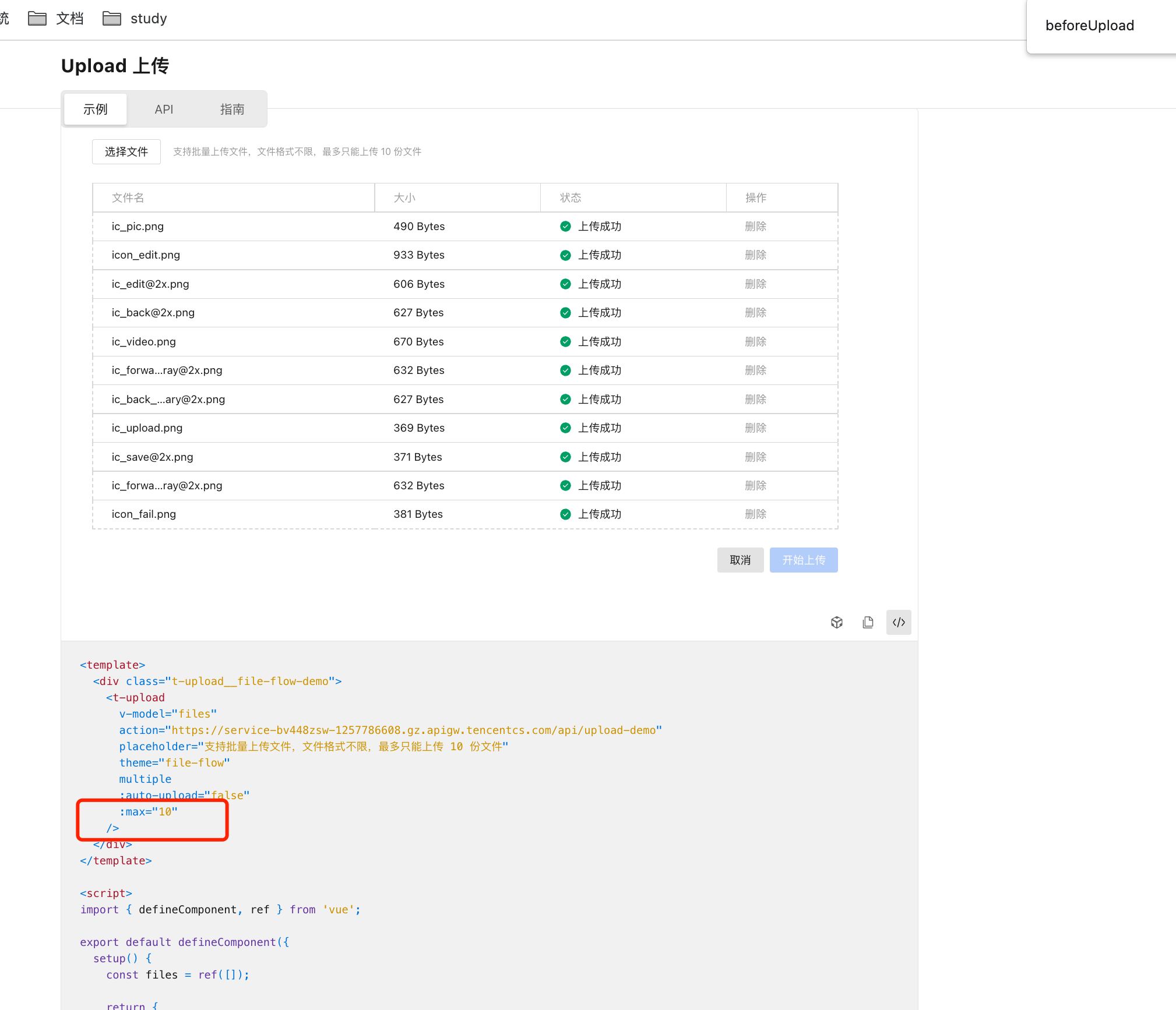Click 开始上传 to start uploading
The height and width of the screenshot is (1010, 1176).
803,560
